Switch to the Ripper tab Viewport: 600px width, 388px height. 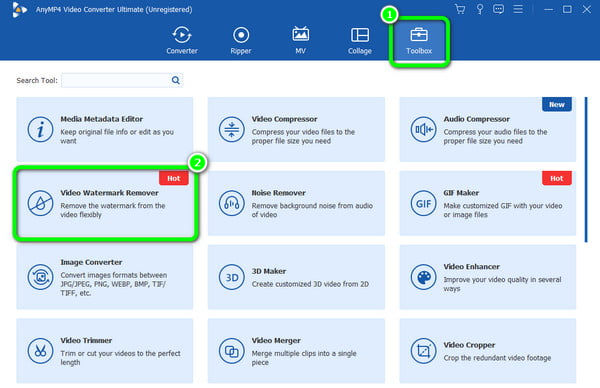point(241,40)
